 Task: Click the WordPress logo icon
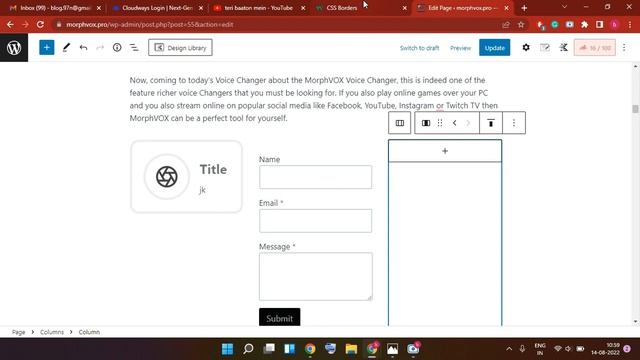[x=14, y=48]
